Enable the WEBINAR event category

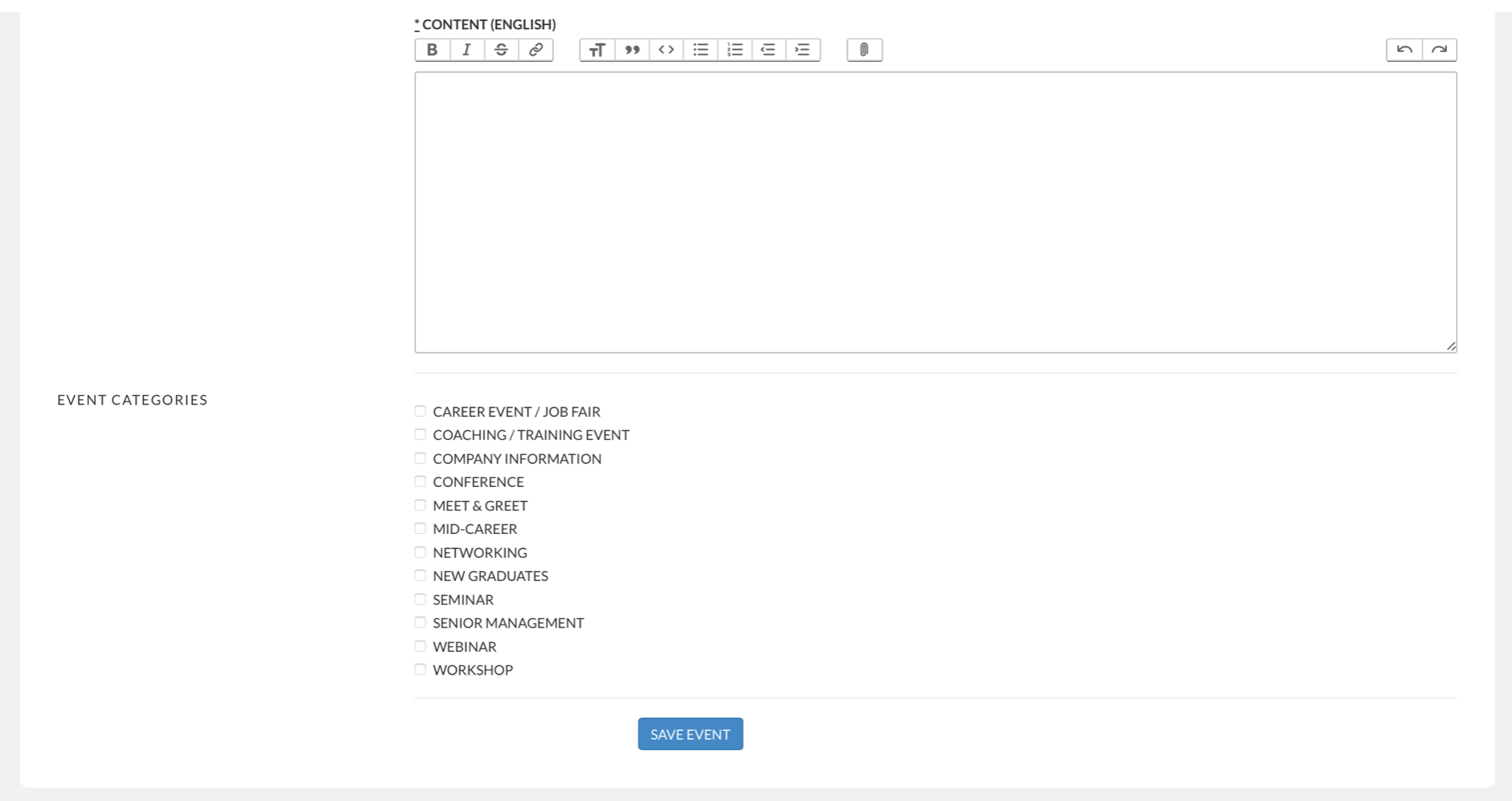420,646
